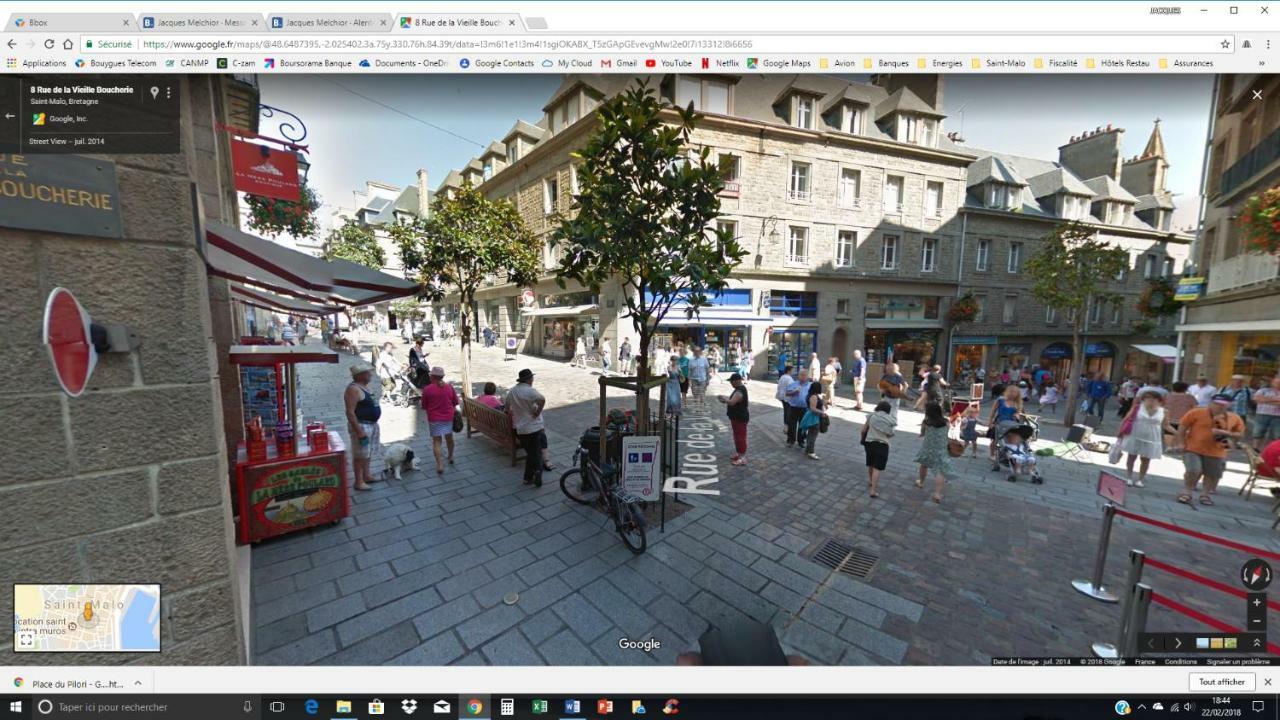Viewport: 1280px width, 720px height.
Task: Click Signaler un problème link
Action: click(1238, 662)
